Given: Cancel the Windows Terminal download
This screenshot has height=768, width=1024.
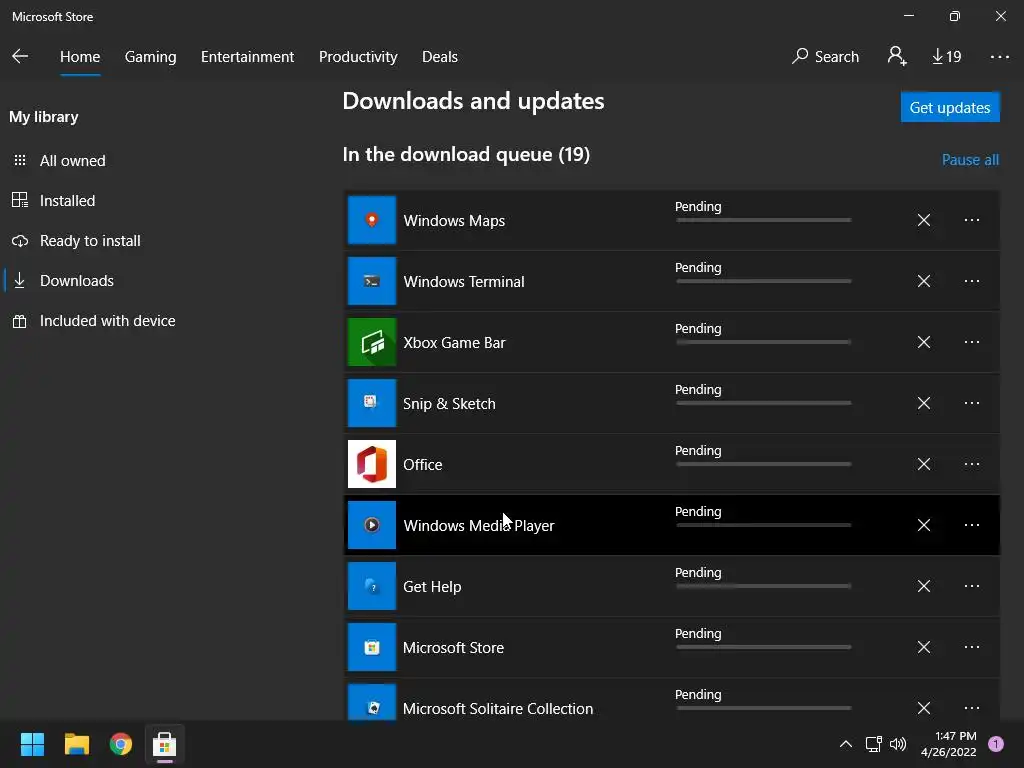Looking at the screenshot, I should [923, 281].
